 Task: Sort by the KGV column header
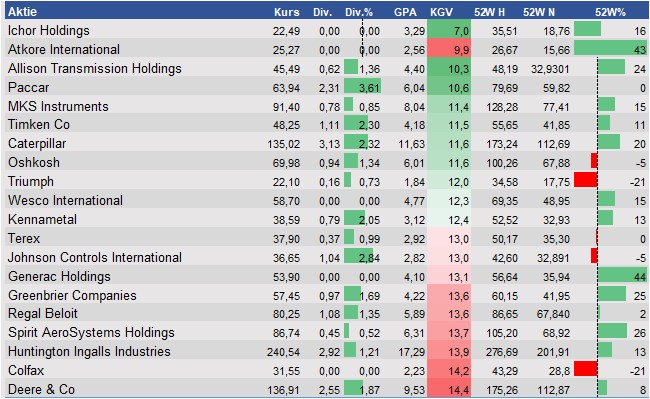tap(441, 12)
